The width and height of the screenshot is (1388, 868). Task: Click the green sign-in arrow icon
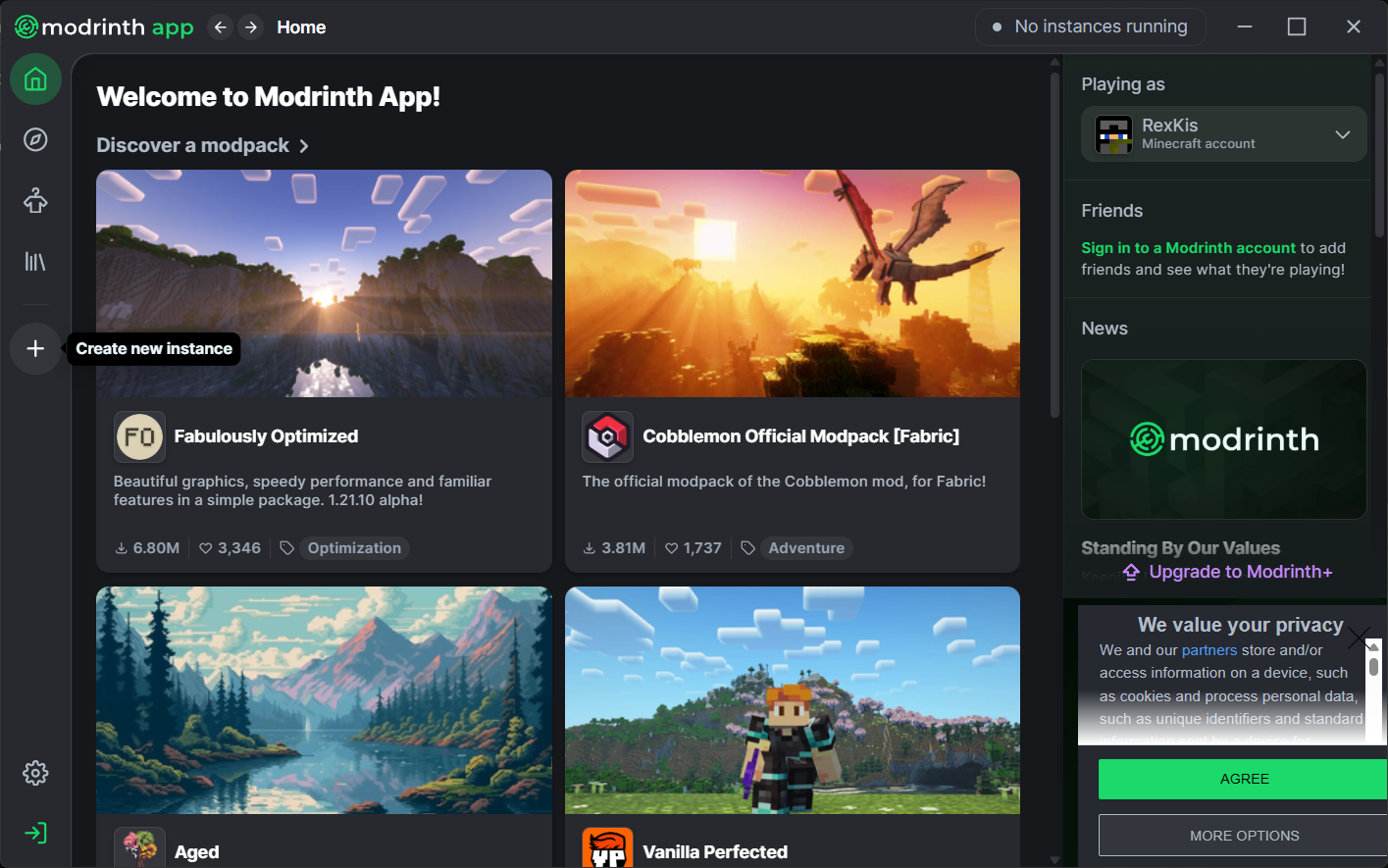coord(35,833)
